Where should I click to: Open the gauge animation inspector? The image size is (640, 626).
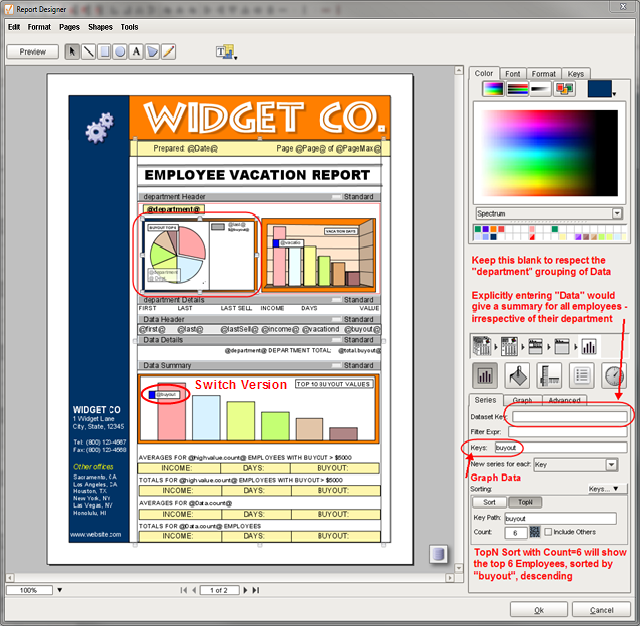tap(614, 375)
